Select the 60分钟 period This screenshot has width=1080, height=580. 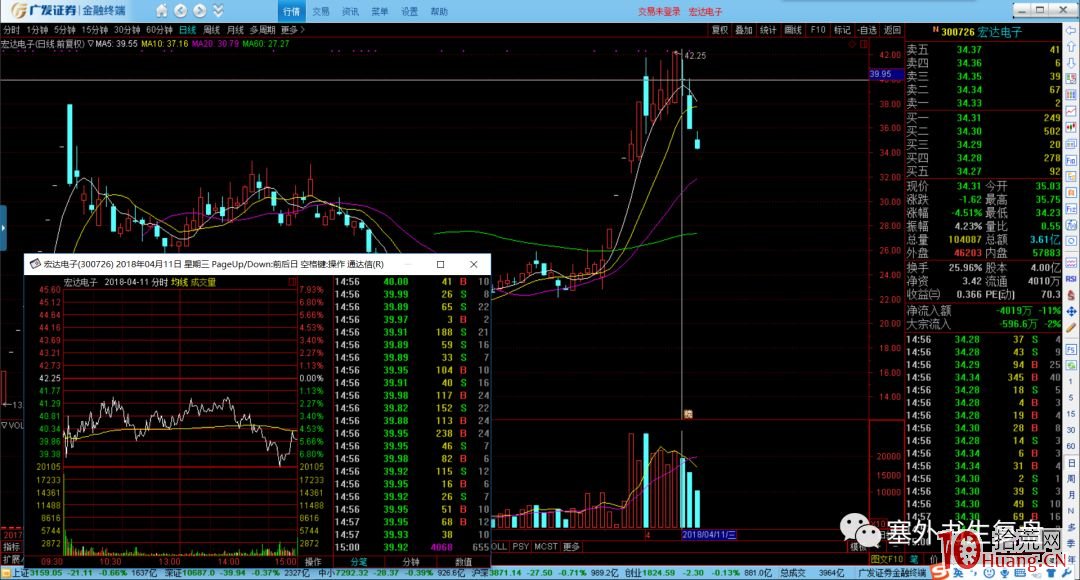pos(160,30)
